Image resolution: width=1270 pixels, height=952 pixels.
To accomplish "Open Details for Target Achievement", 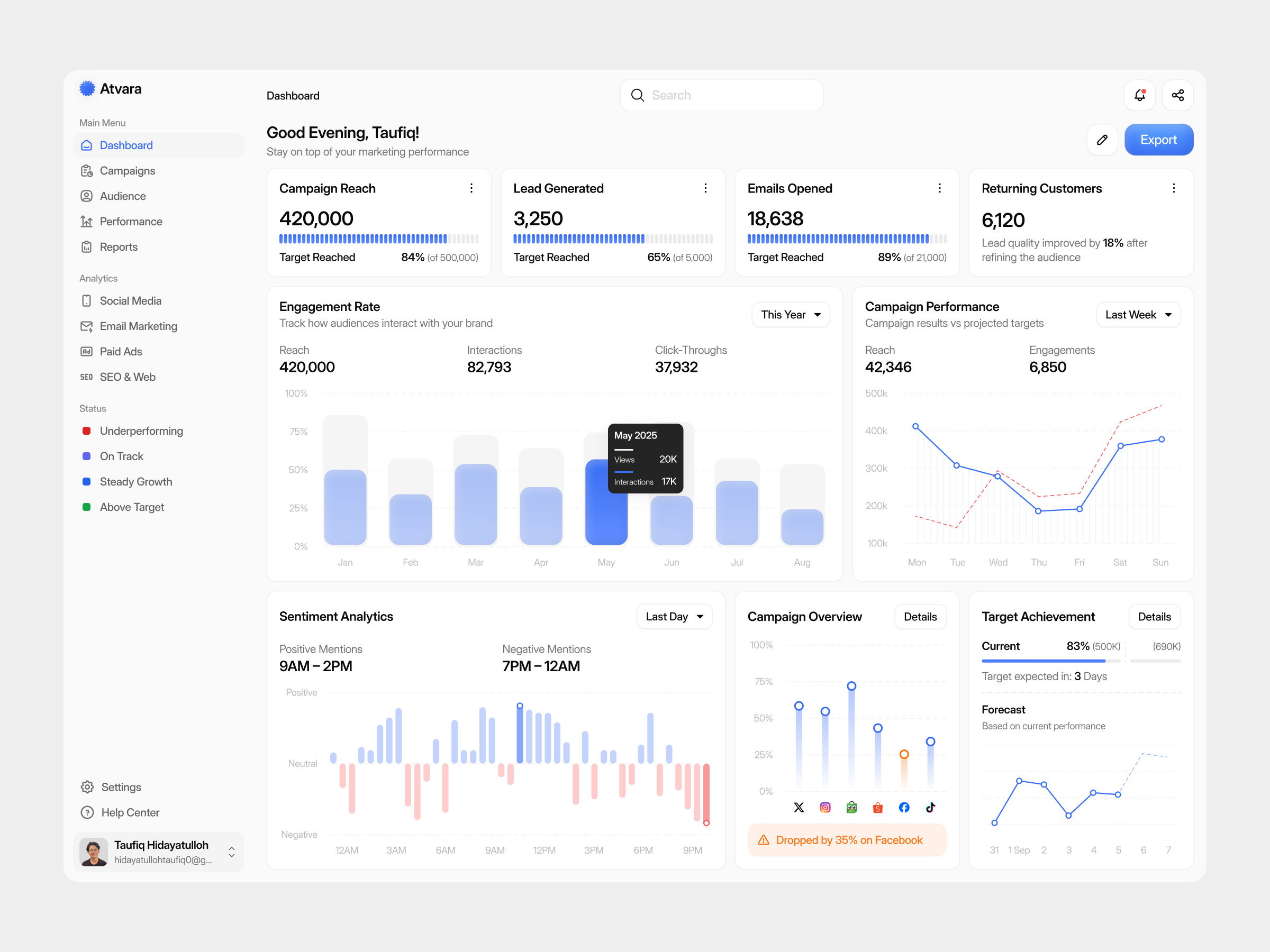I will tap(1155, 616).
